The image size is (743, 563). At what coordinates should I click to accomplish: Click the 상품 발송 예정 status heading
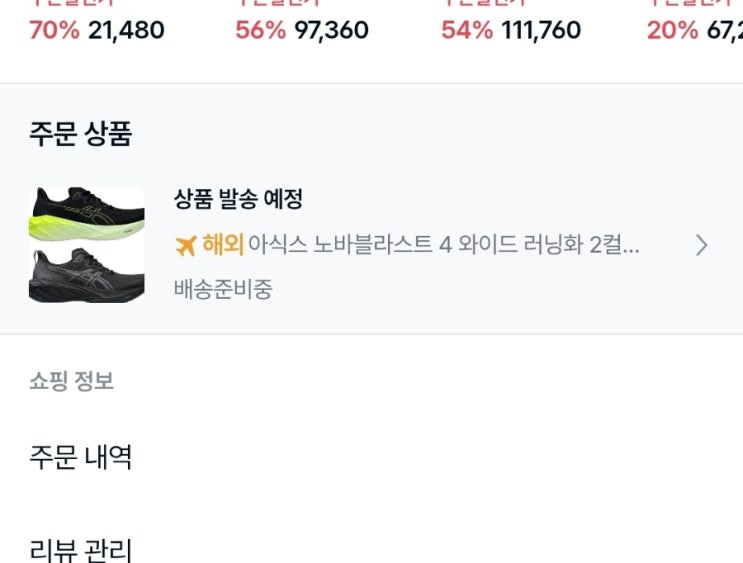238,199
